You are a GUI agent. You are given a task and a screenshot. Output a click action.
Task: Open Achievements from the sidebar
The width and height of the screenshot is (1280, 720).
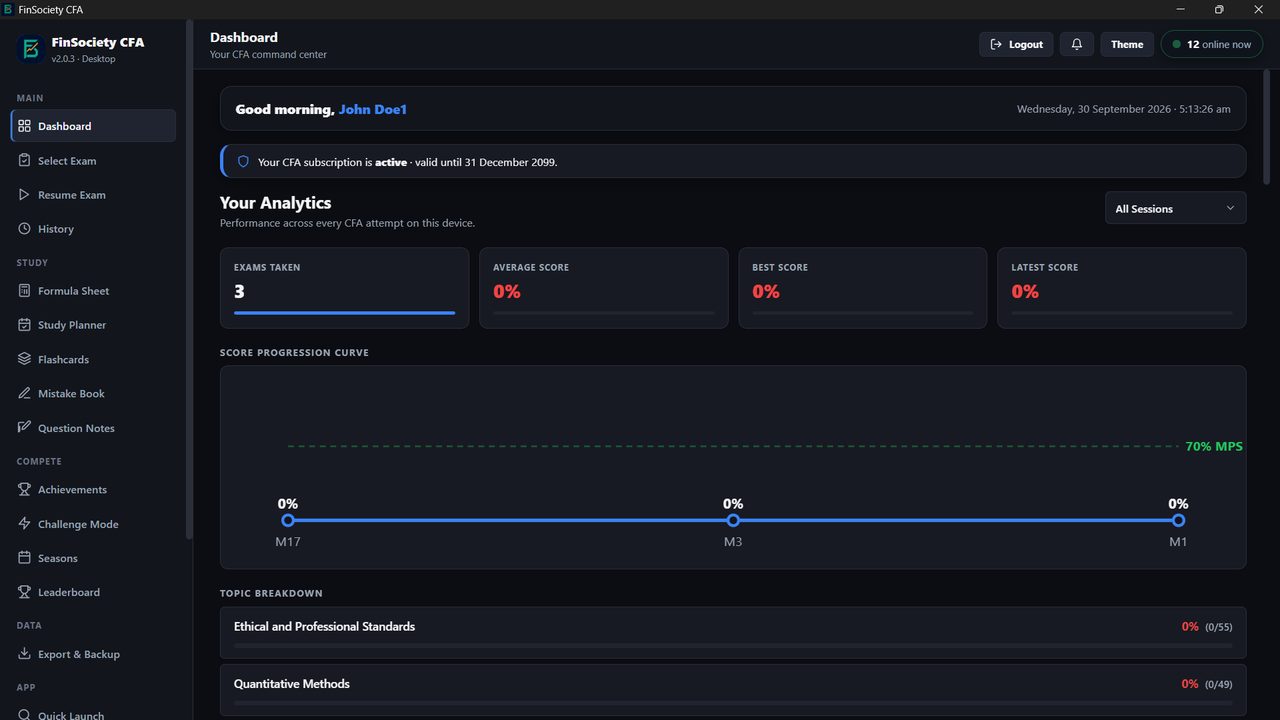click(x=93, y=489)
